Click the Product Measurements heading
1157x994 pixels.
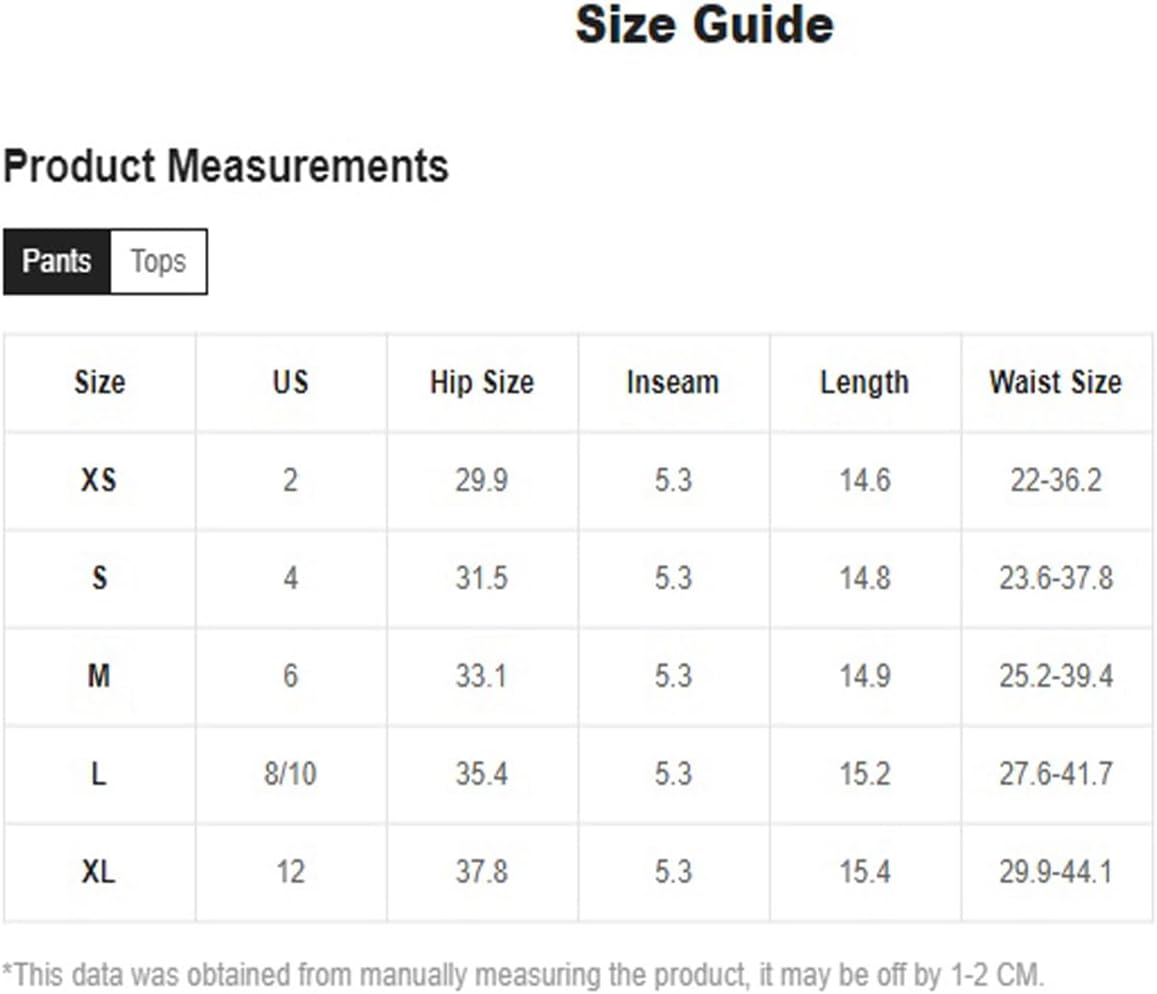[226, 165]
